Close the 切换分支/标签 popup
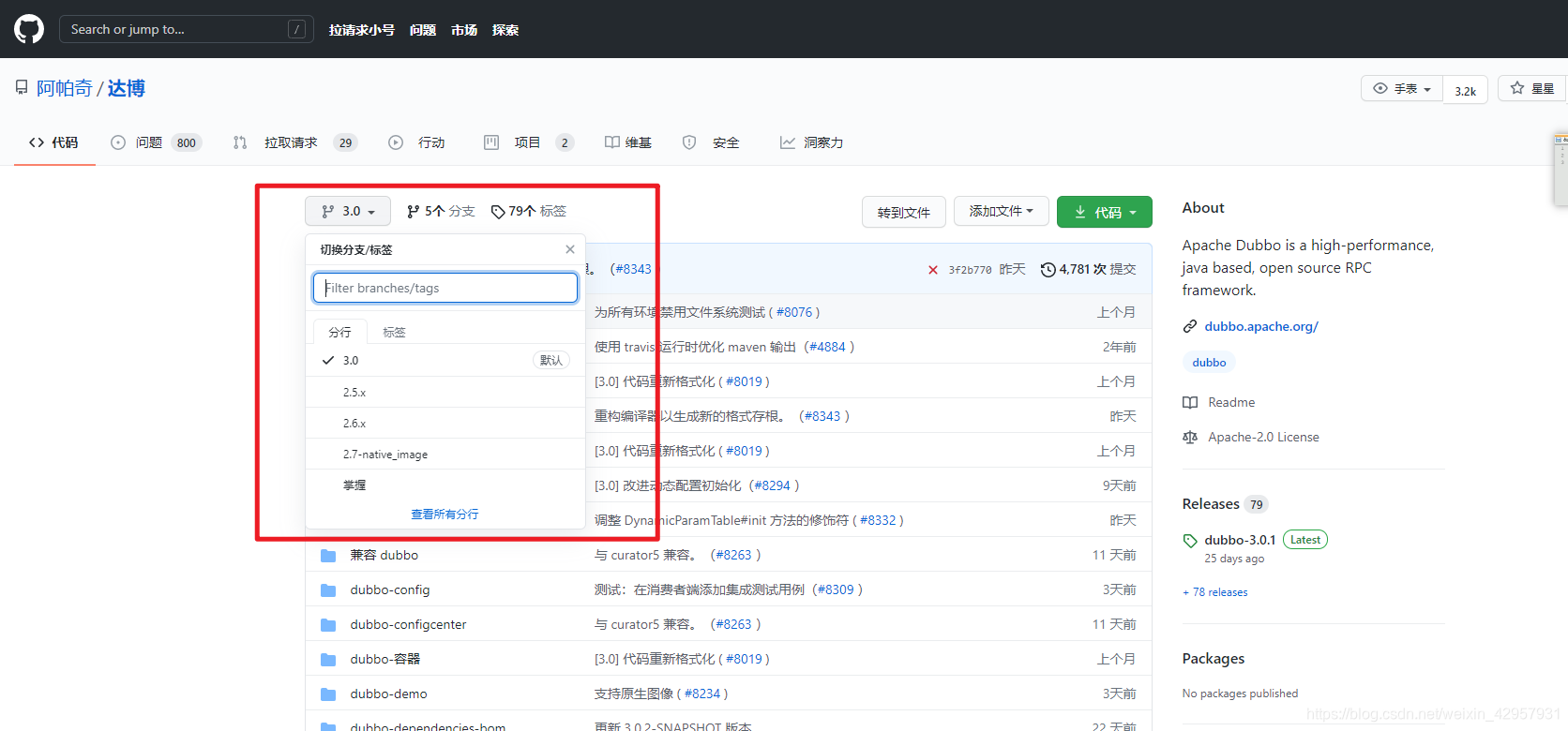1568x731 pixels. [x=570, y=249]
